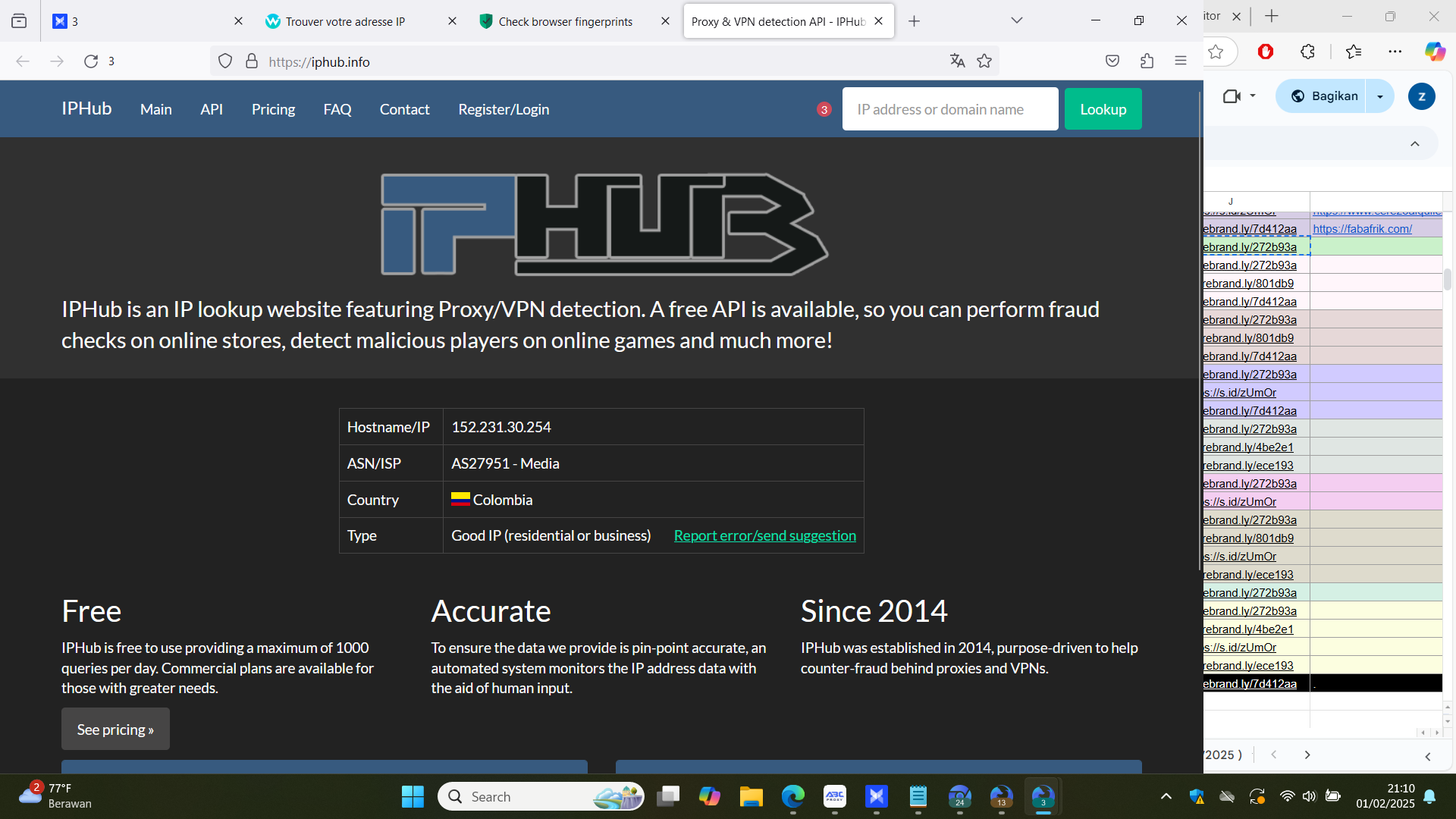The image size is (1456, 819).
Task: Click the translate page icon in address bar
Action: (x=957, y=61)
